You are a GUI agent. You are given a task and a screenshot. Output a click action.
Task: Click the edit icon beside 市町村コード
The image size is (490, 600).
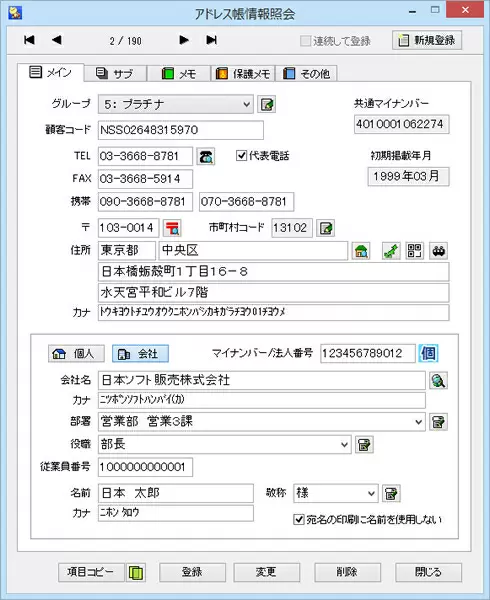click(x=326, y=228)
